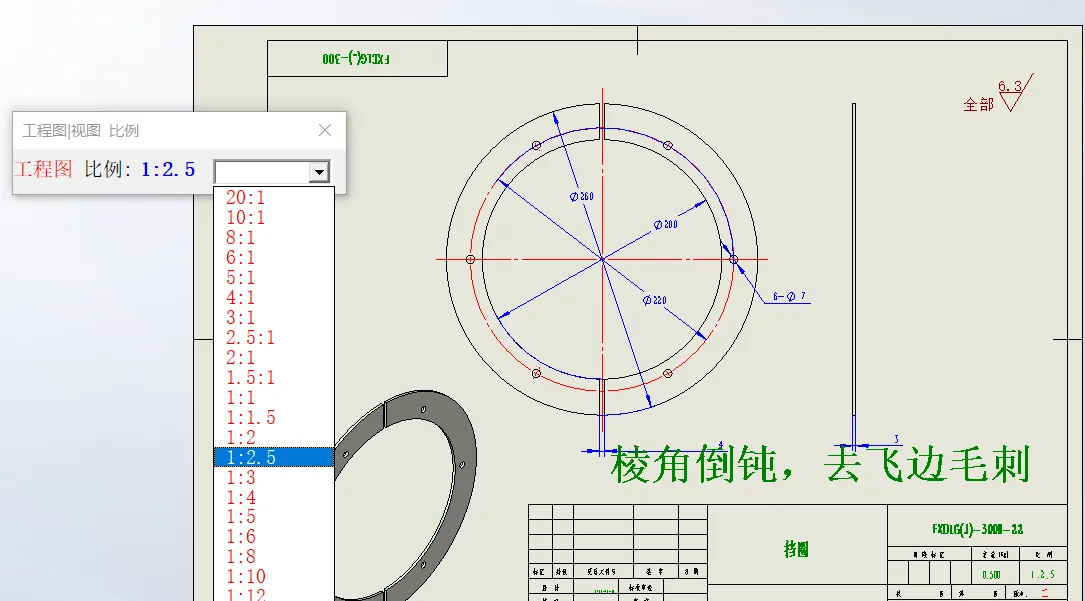Click the 1:2.5 scale cell in title block

click(x=1043, y=575)
